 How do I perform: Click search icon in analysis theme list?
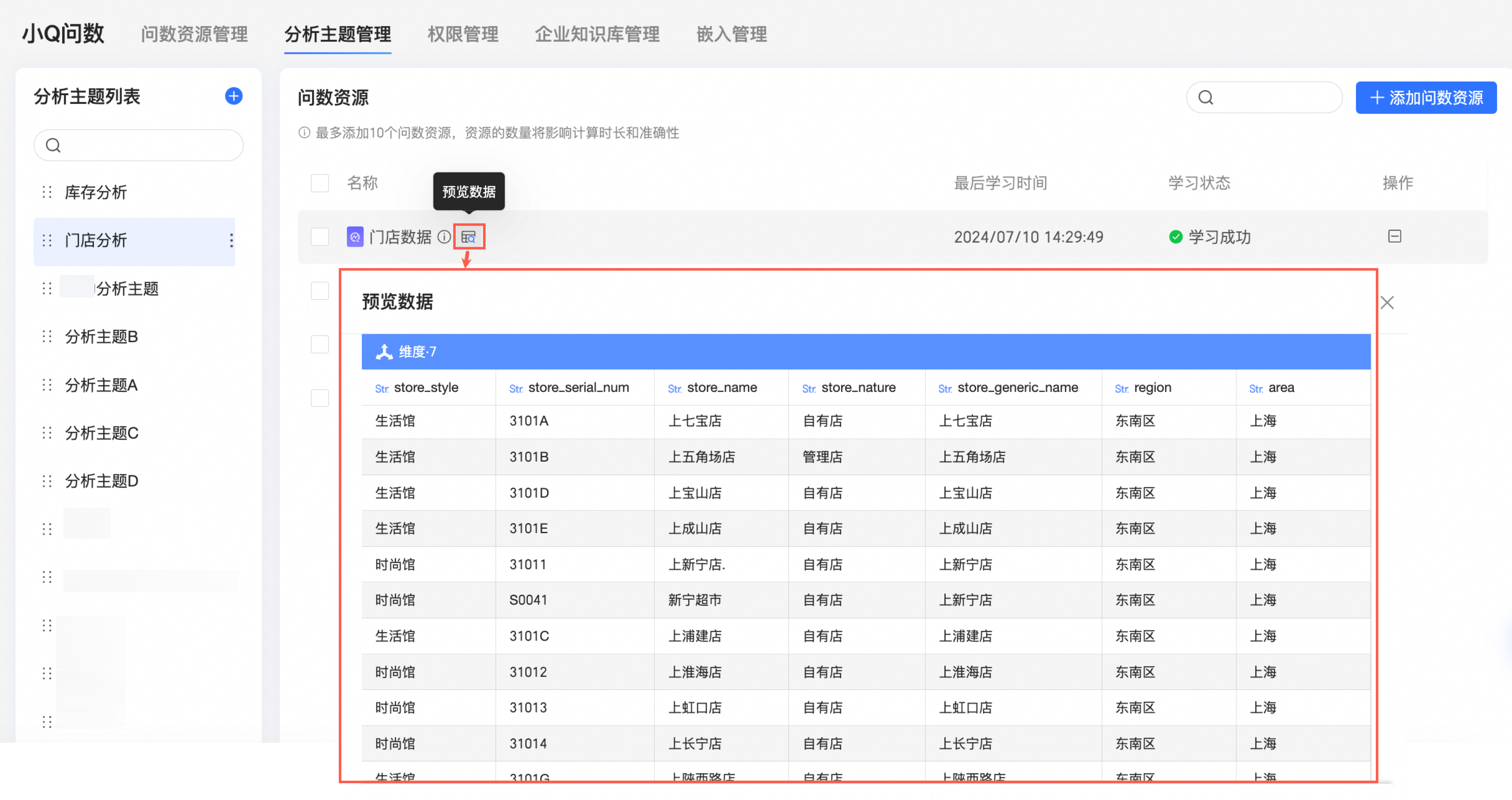tap(53, 145)
